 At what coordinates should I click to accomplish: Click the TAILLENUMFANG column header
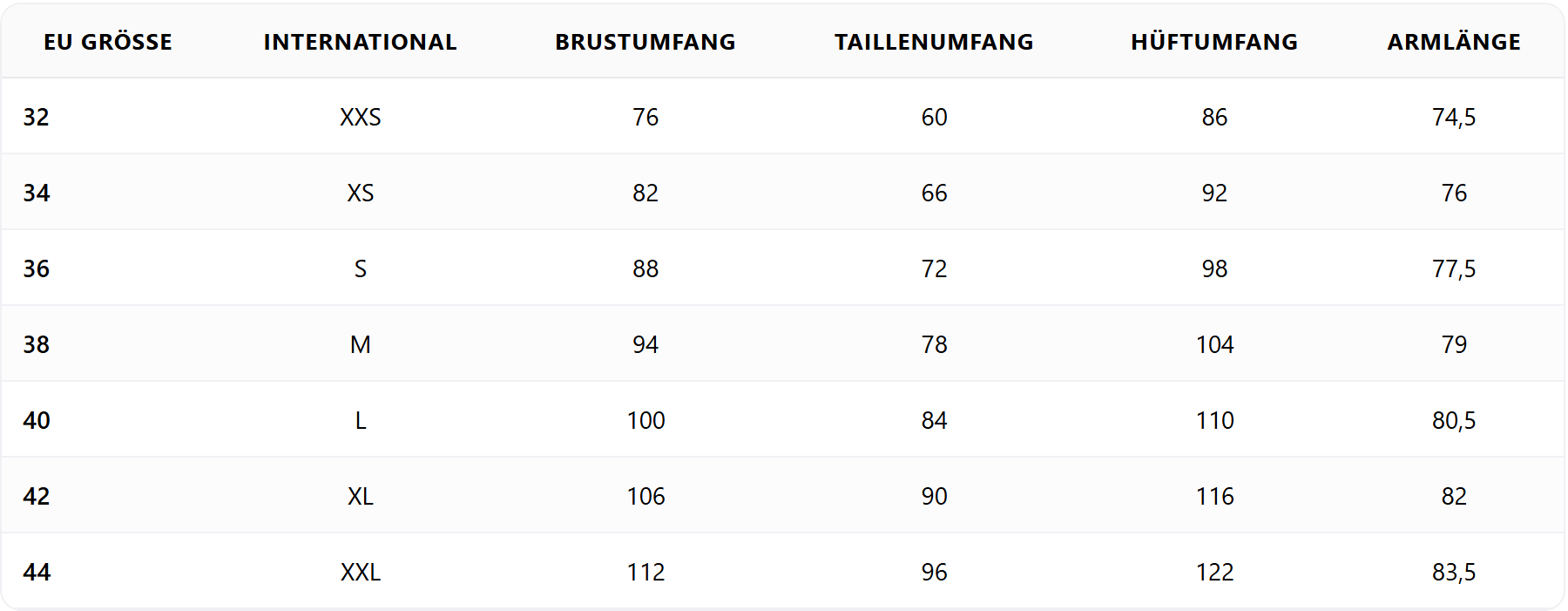(934, 42)
